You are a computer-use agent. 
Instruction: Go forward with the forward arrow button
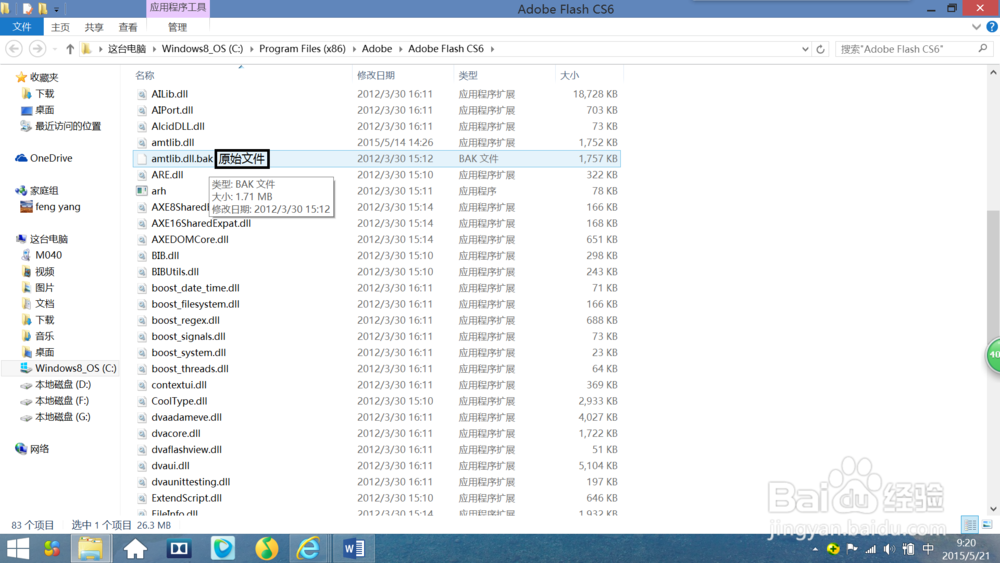click(38, 48)
